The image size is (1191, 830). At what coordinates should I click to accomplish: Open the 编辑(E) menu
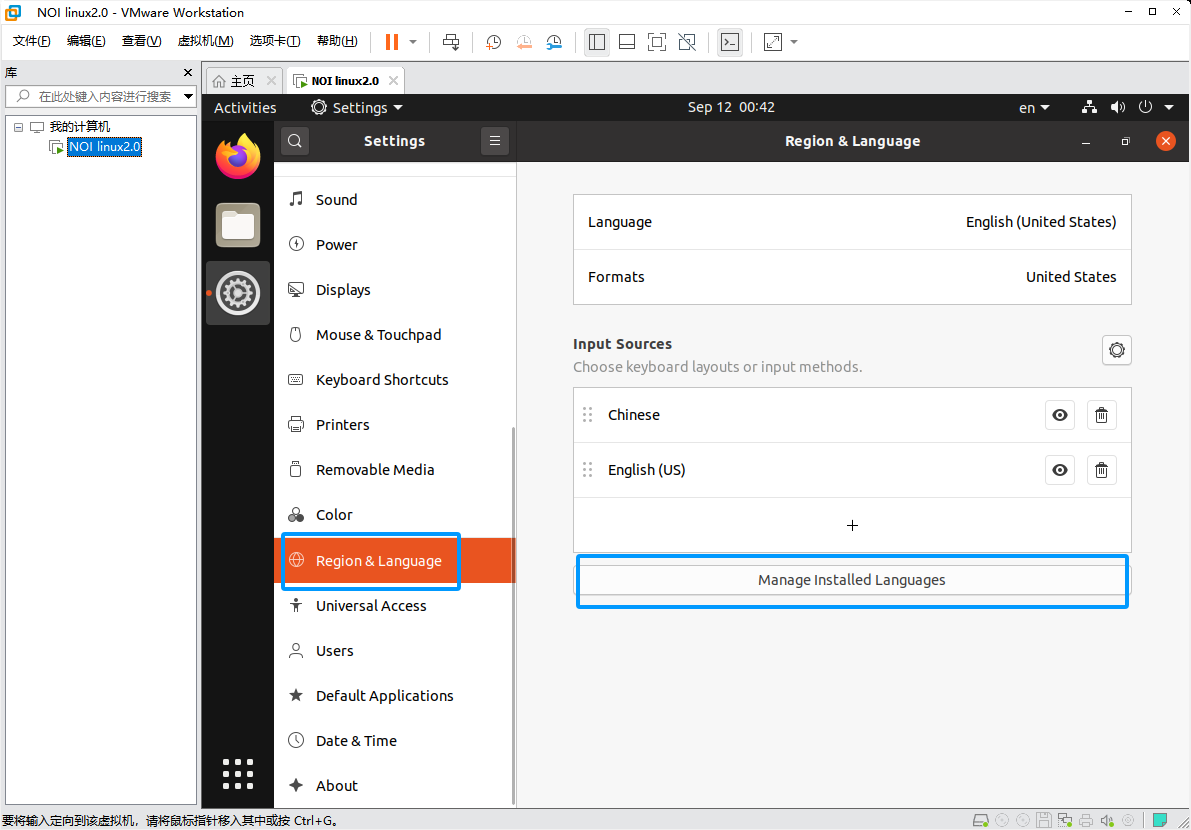coord(86,41)
